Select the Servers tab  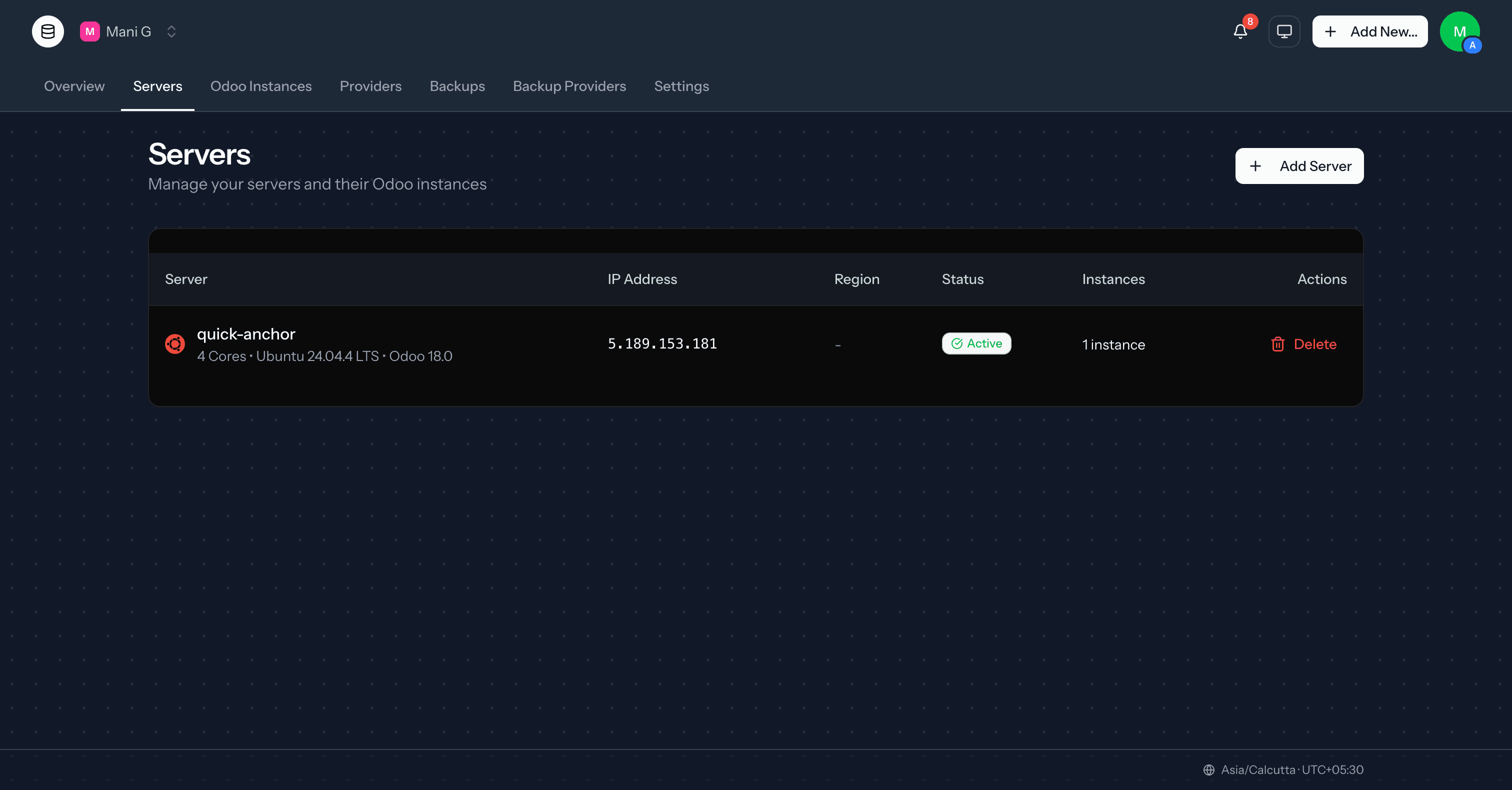click(x=157, y=86)
